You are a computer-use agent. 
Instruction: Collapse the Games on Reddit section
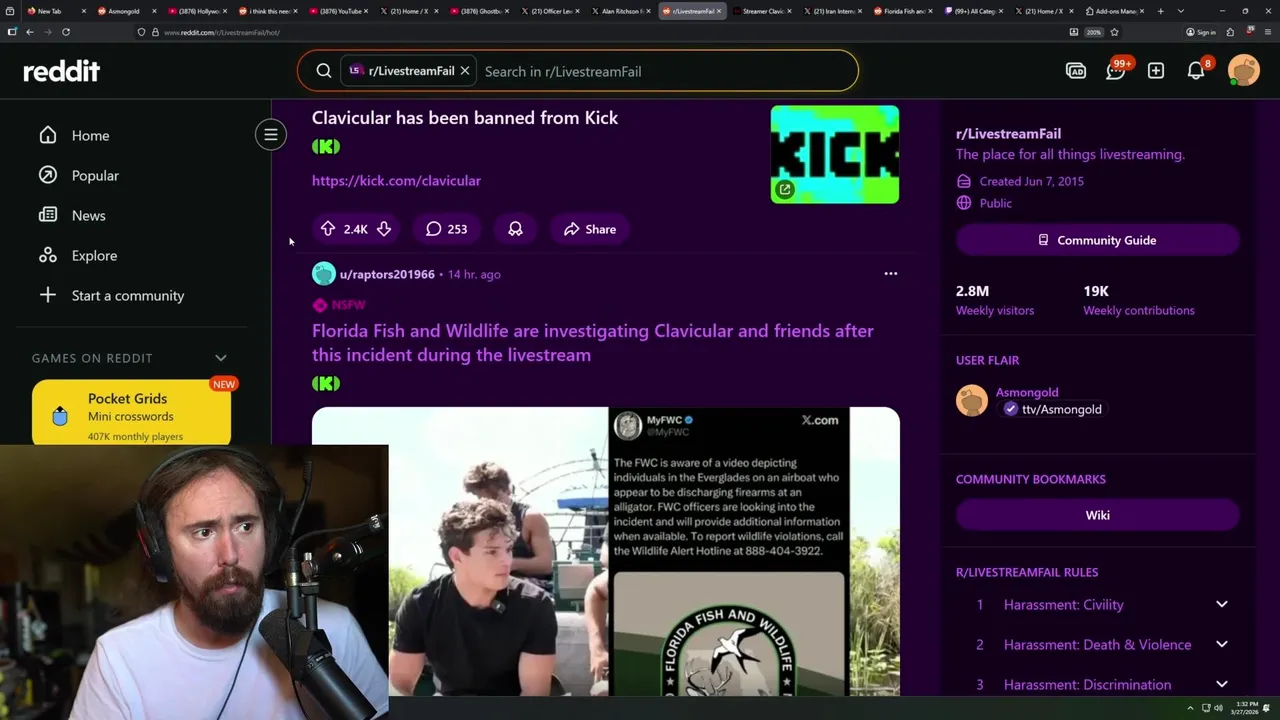tap(221, 358)
